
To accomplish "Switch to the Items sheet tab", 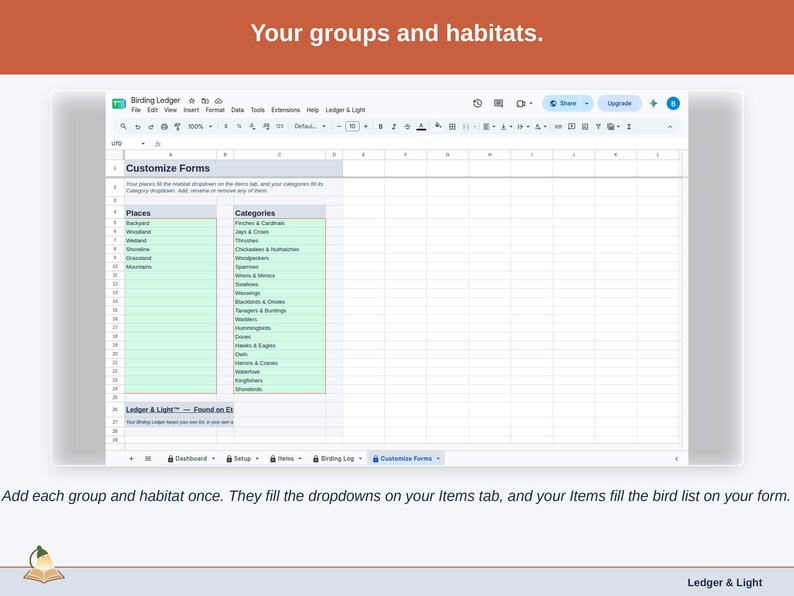I will click(286, 459).
